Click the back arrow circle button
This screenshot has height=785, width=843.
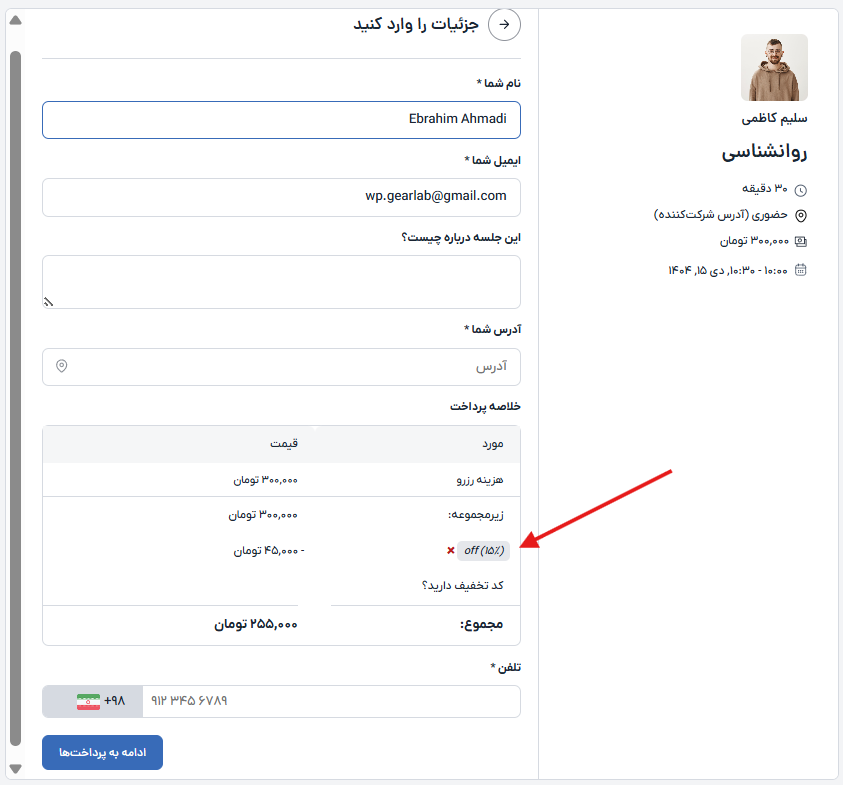504,24
